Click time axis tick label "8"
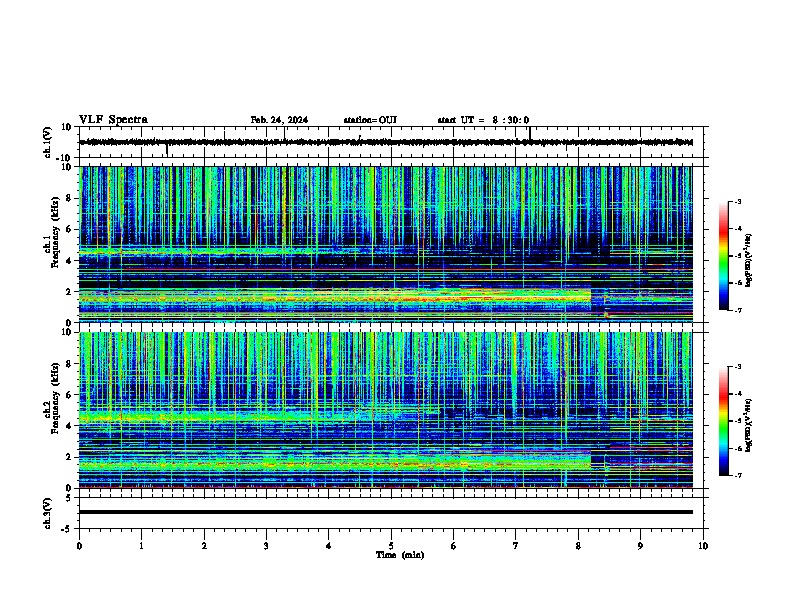792x612 pixels. 578,546
